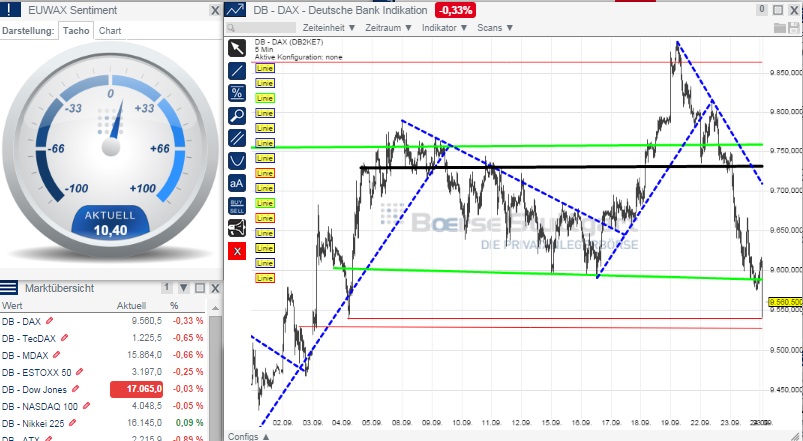Select the single trend line drawing tool
The height and width of the screenshot is (441, 803).
point(237,71)
